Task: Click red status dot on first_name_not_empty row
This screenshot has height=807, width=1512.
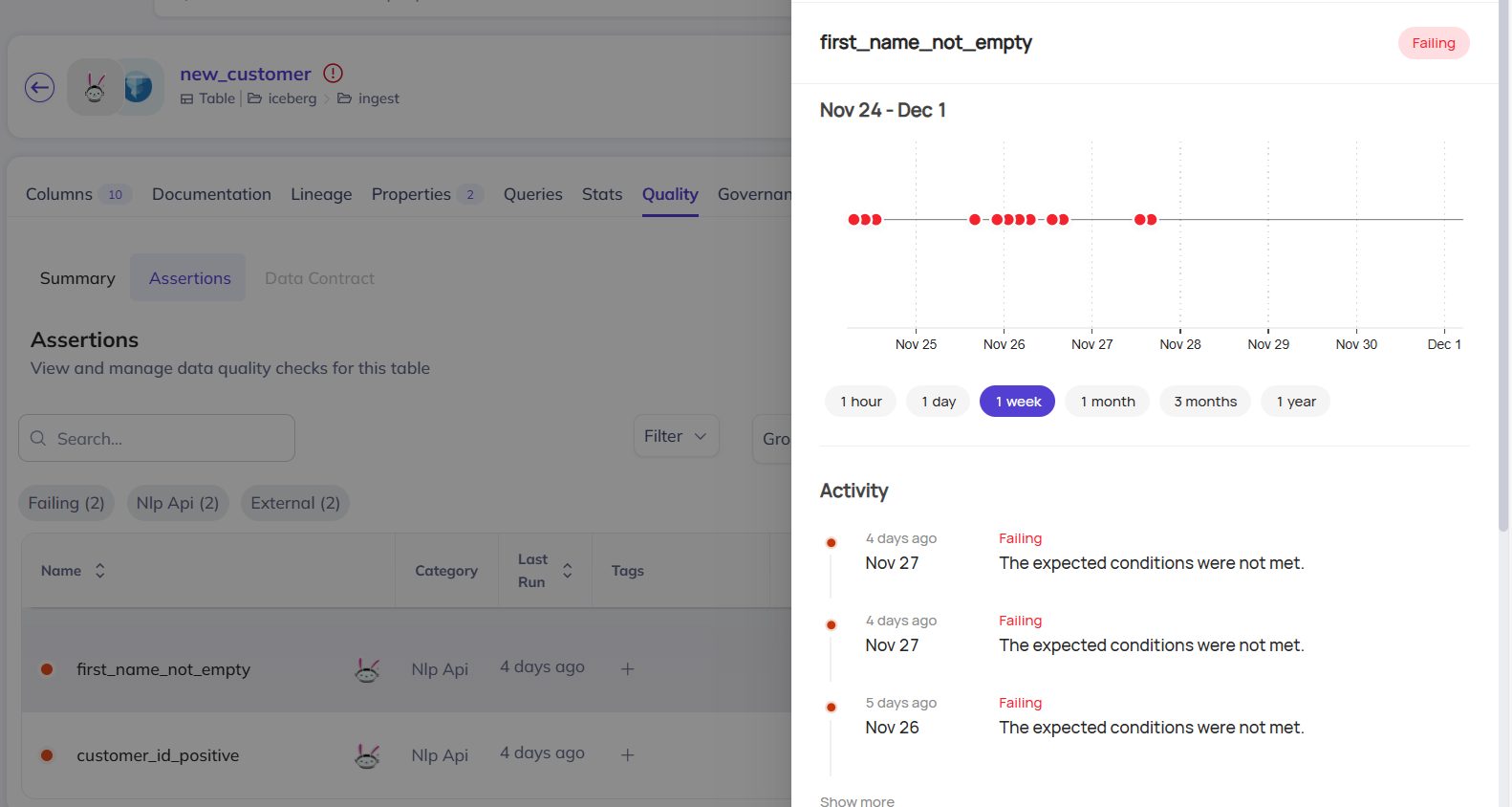Action: tap(47, 669)
